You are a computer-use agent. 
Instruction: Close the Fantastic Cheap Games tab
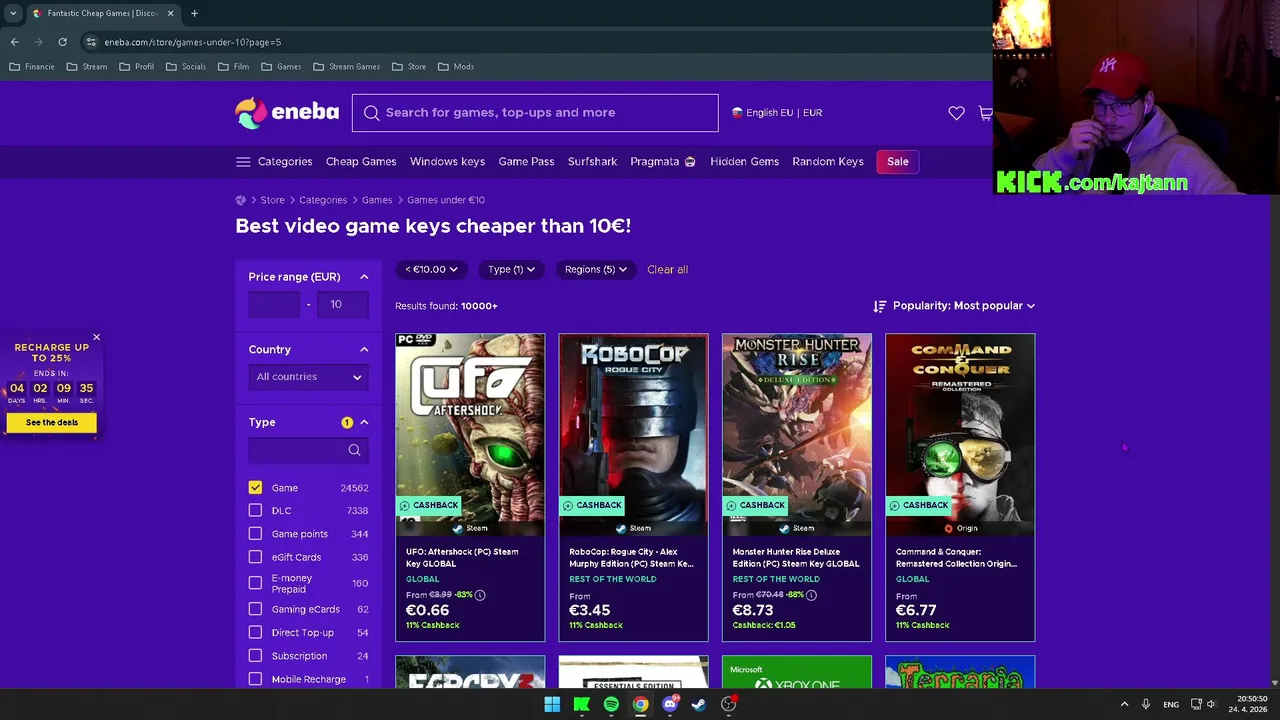[170, 13]
